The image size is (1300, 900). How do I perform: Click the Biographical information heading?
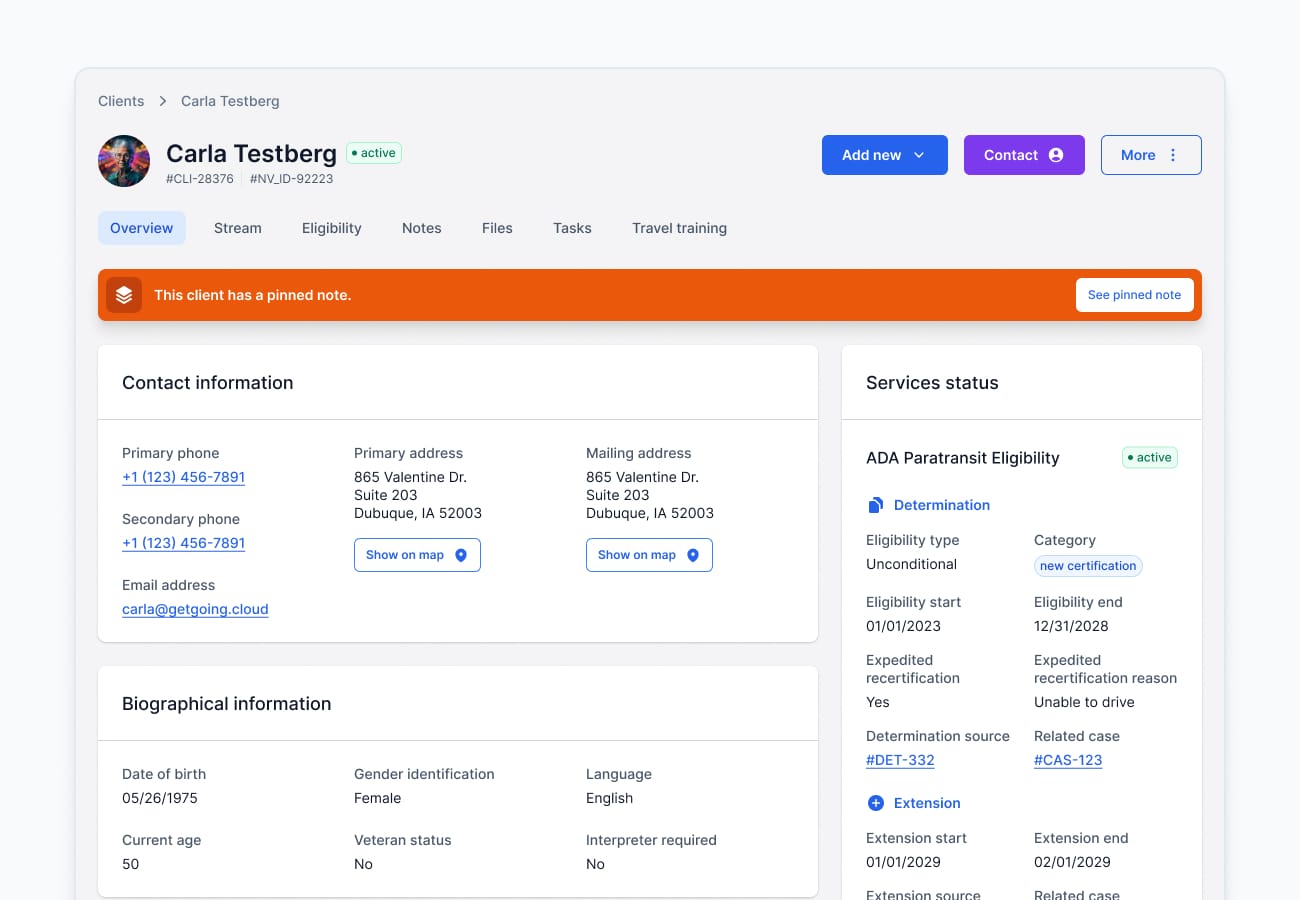[227, 704]
